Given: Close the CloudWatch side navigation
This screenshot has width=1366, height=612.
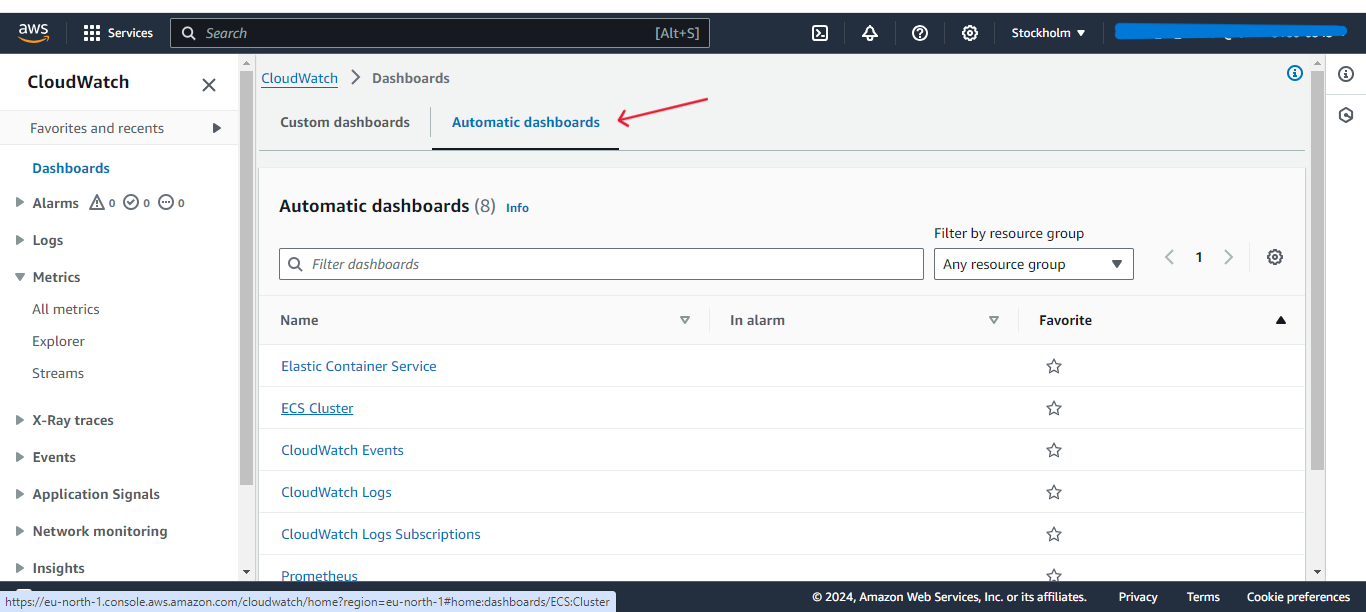Looking at the screenshot, I should pyautogui.click(x=209, y=85).
